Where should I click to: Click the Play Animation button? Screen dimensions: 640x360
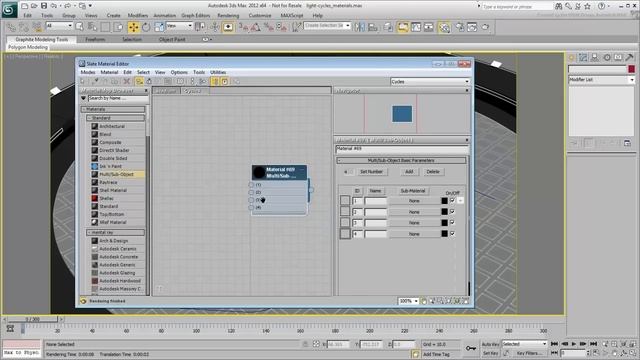pyautogui.click(x=574, y=344)
